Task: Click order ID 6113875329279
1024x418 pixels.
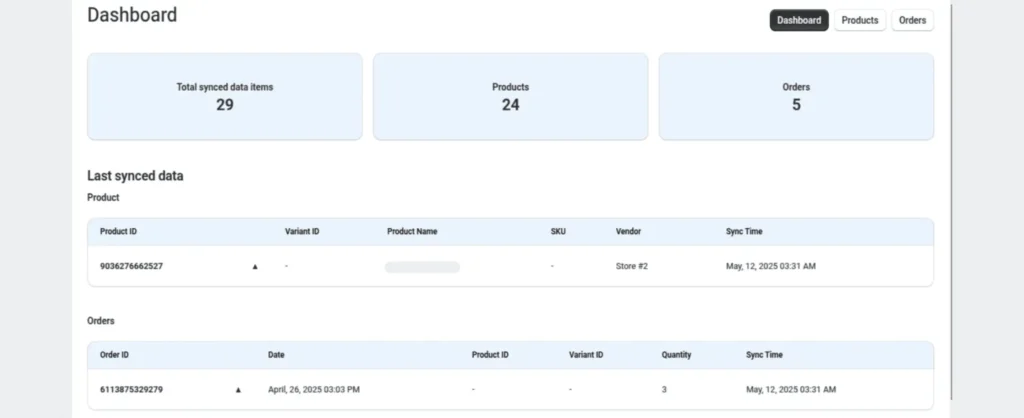Action: click(x=131, y=389)
